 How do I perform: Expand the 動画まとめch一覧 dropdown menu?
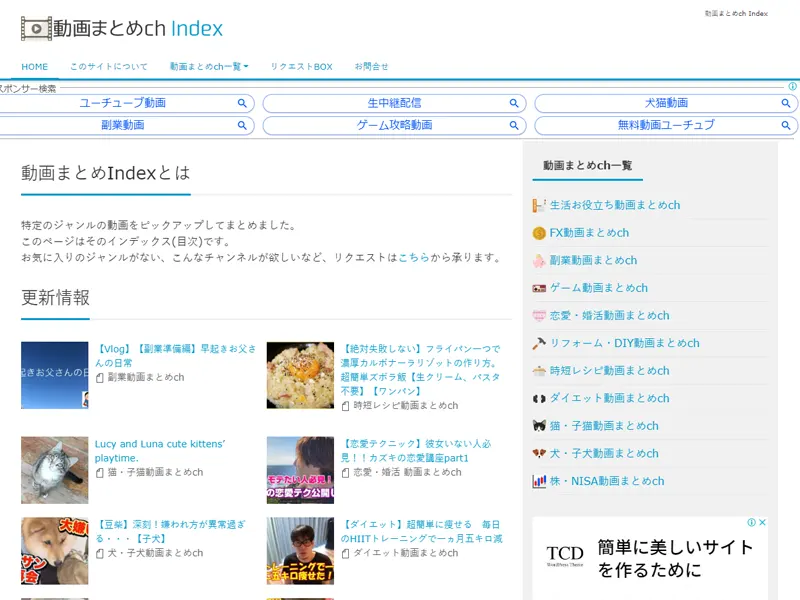point(209,67)
